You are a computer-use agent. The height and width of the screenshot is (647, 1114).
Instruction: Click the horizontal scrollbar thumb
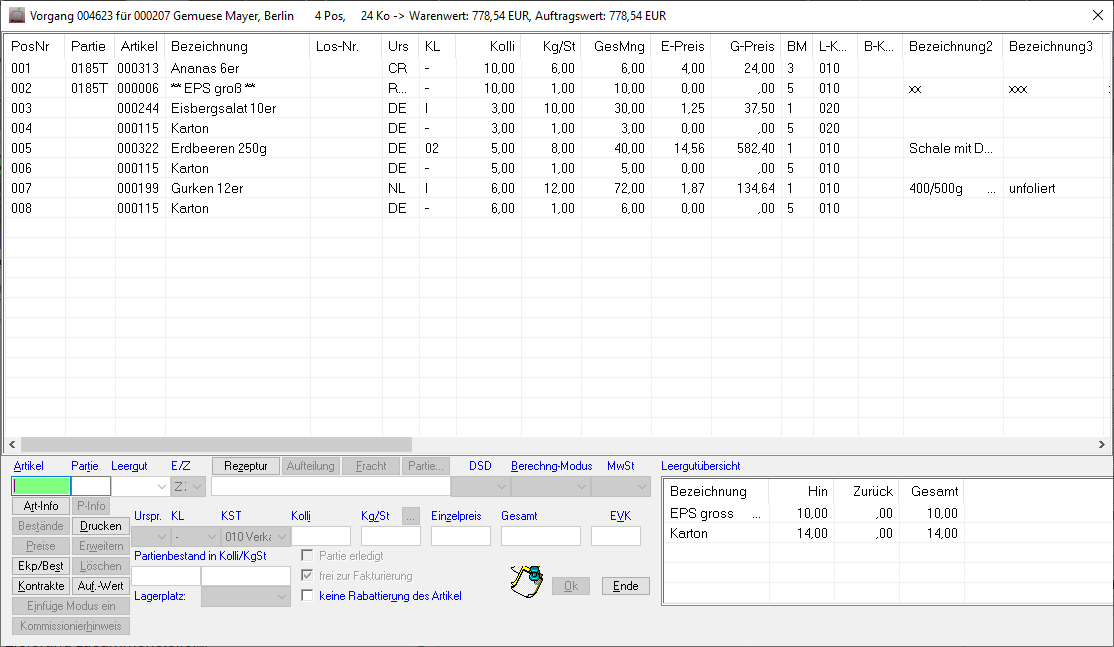click(x=217, y=444)
